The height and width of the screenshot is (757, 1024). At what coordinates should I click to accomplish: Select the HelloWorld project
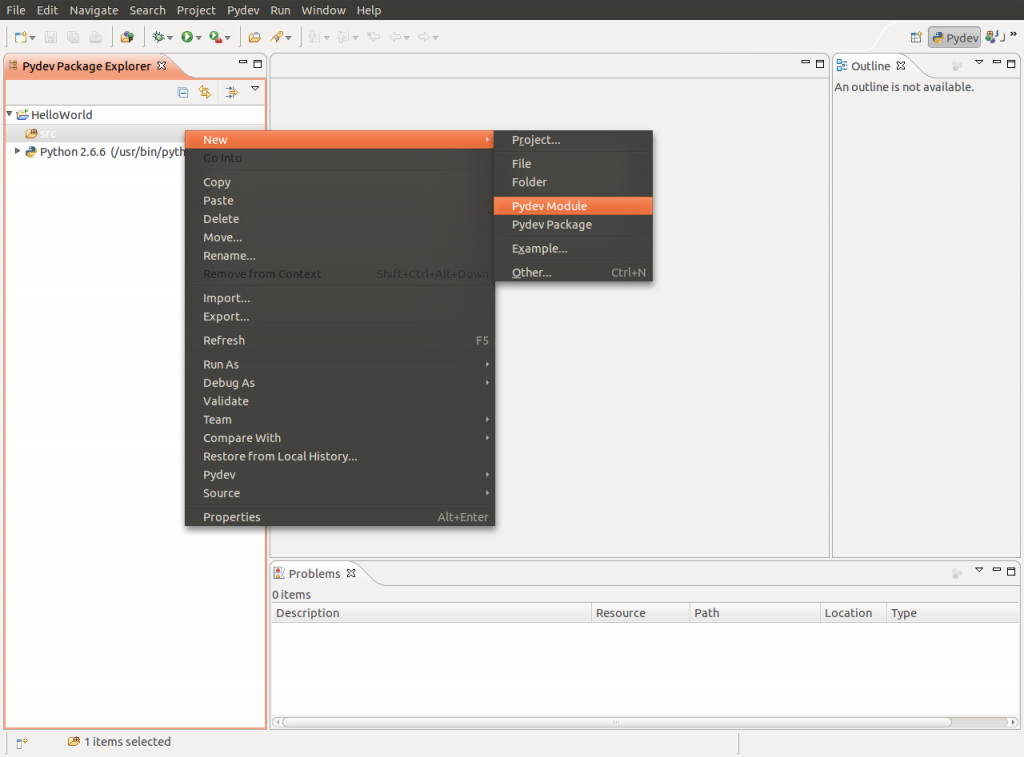click(61, 115)
